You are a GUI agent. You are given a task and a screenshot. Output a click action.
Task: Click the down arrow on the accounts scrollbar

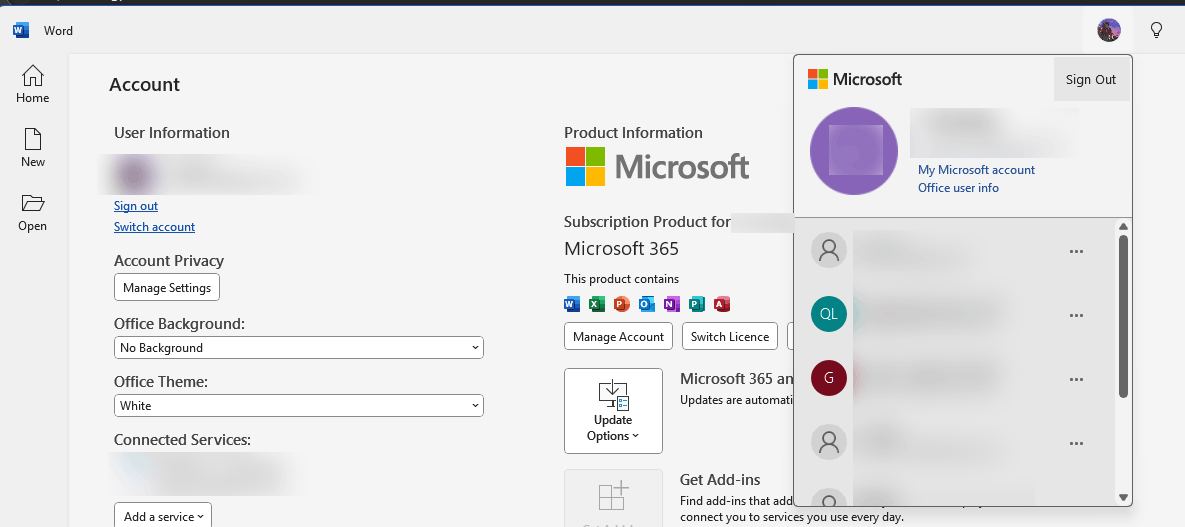click(1123, 498)
